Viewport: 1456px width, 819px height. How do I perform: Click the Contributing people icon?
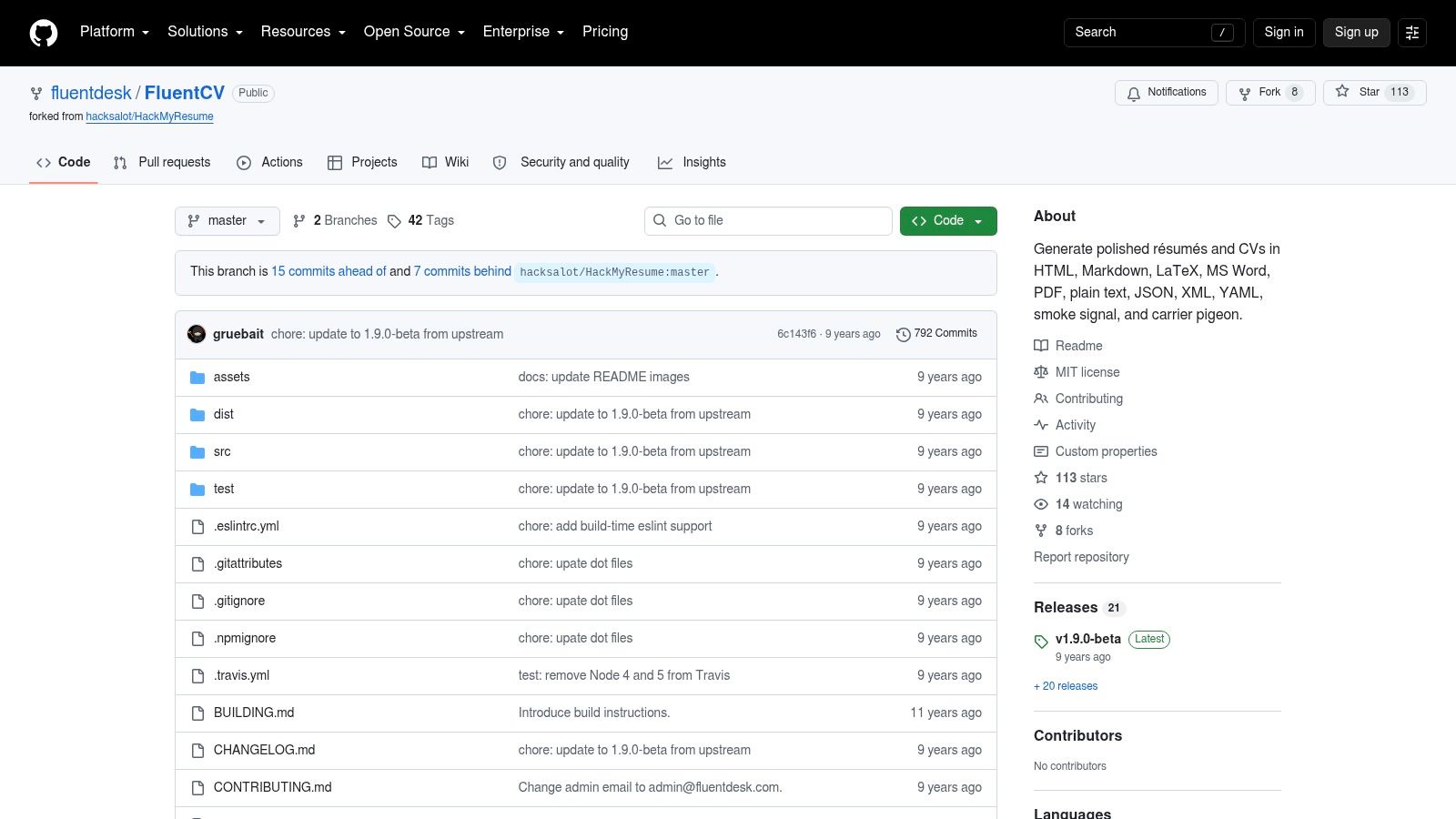point(1041,399)
